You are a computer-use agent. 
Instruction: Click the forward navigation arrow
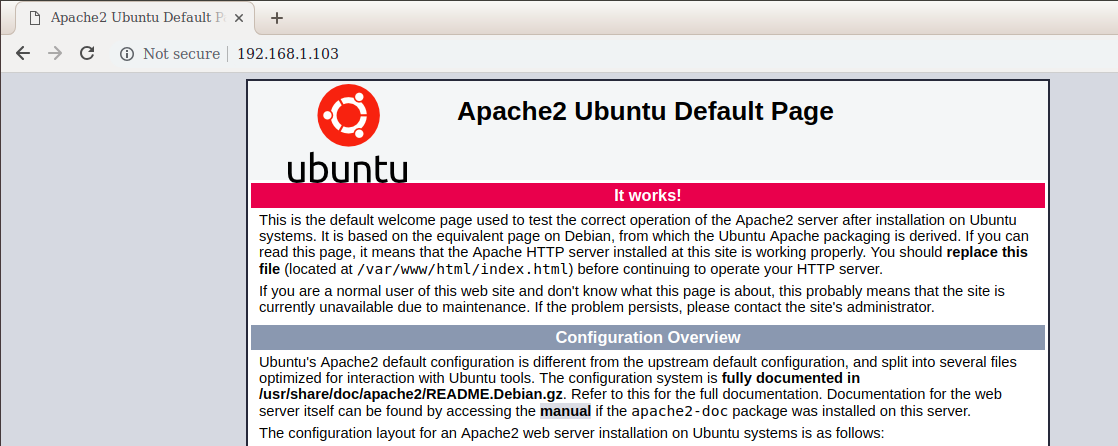pyautogui.click(x=55, y=53)
